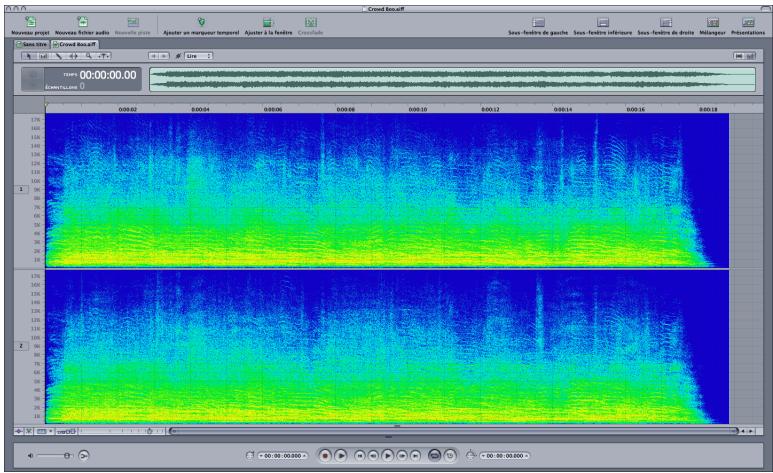The width and height of the screenshot is (773, 473).
Task: Click the center Play button
Action: (387, 456)
